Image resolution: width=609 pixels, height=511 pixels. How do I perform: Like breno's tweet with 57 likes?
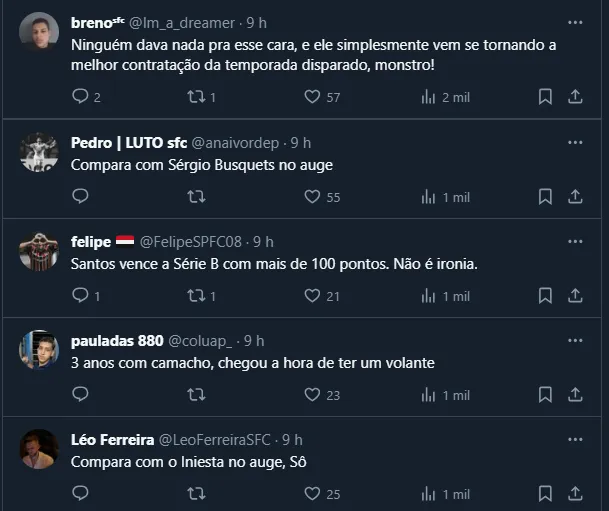[312, 97]
